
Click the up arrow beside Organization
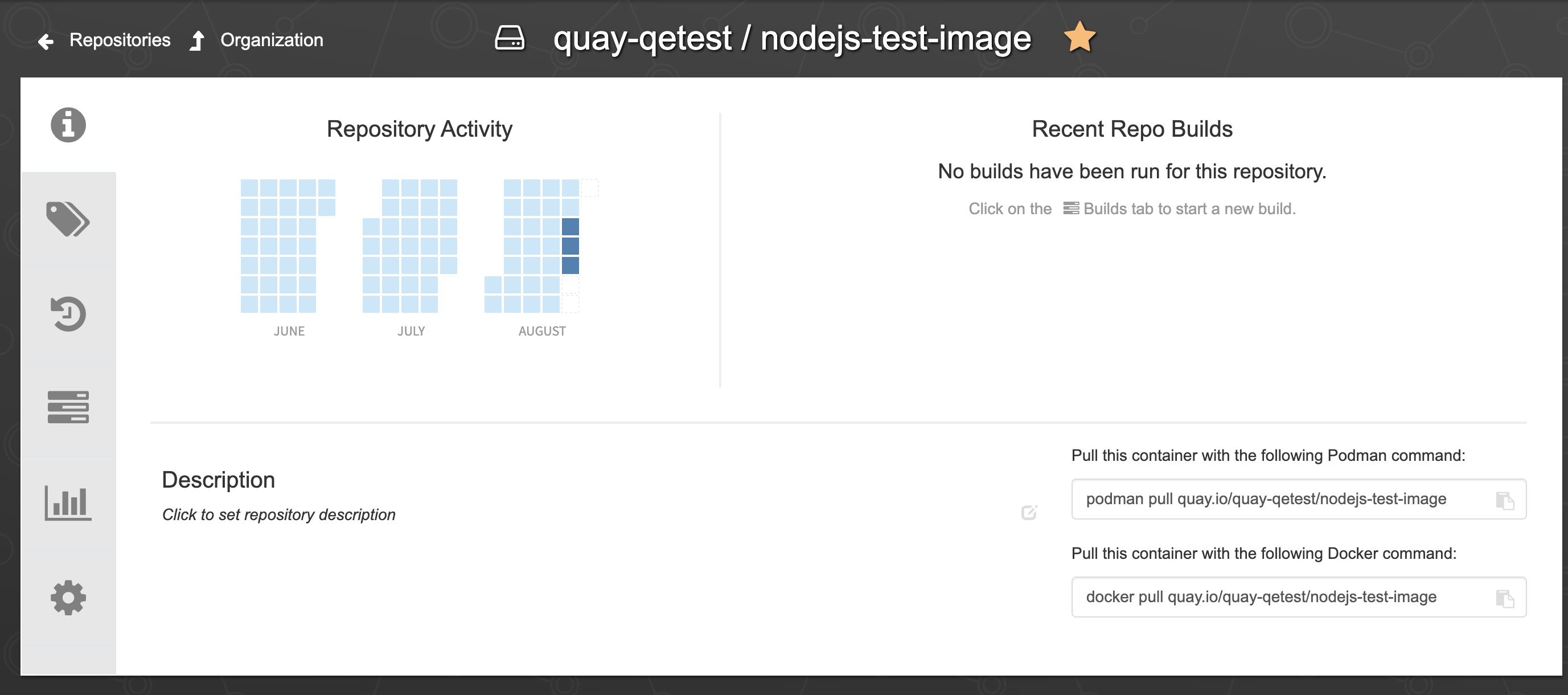[x=196, y=41]
